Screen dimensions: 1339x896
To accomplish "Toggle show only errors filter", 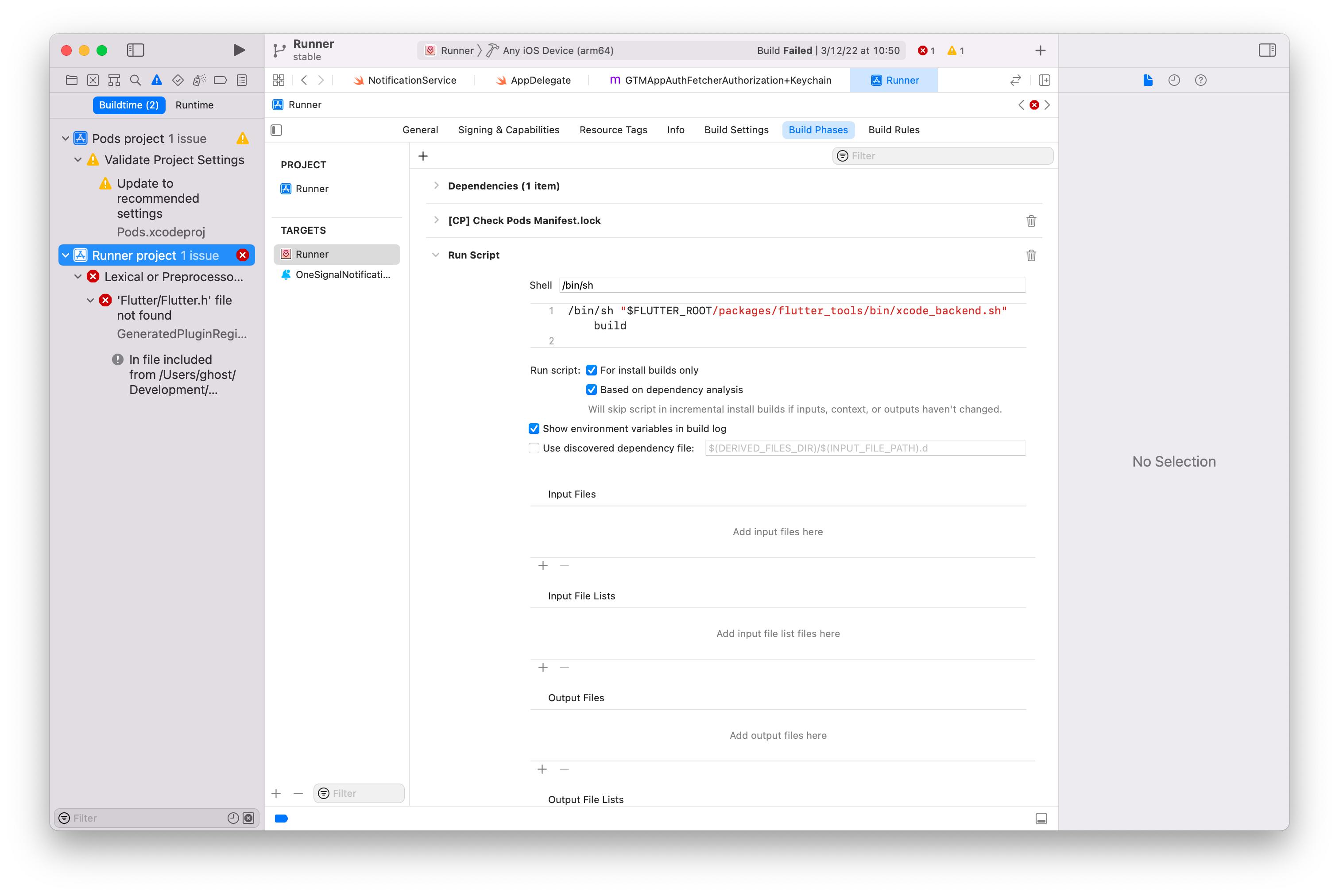I will click(x=248, y=818).
